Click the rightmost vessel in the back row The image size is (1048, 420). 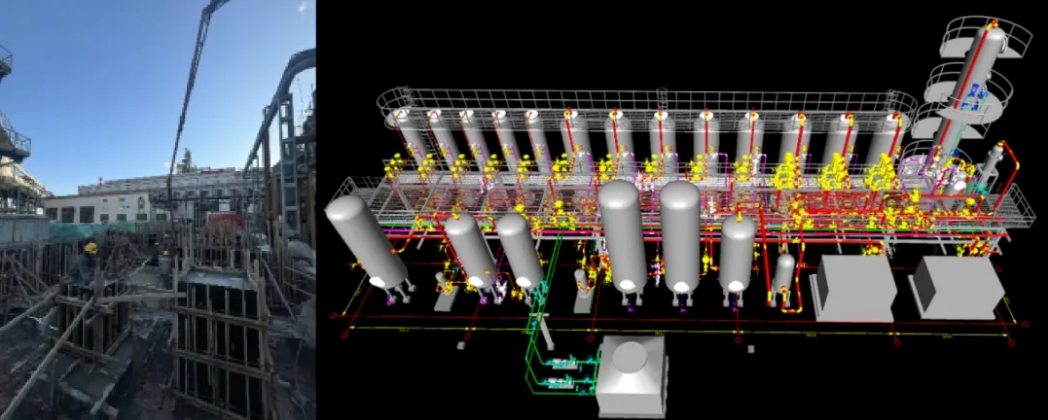click(x=886, y=138)
